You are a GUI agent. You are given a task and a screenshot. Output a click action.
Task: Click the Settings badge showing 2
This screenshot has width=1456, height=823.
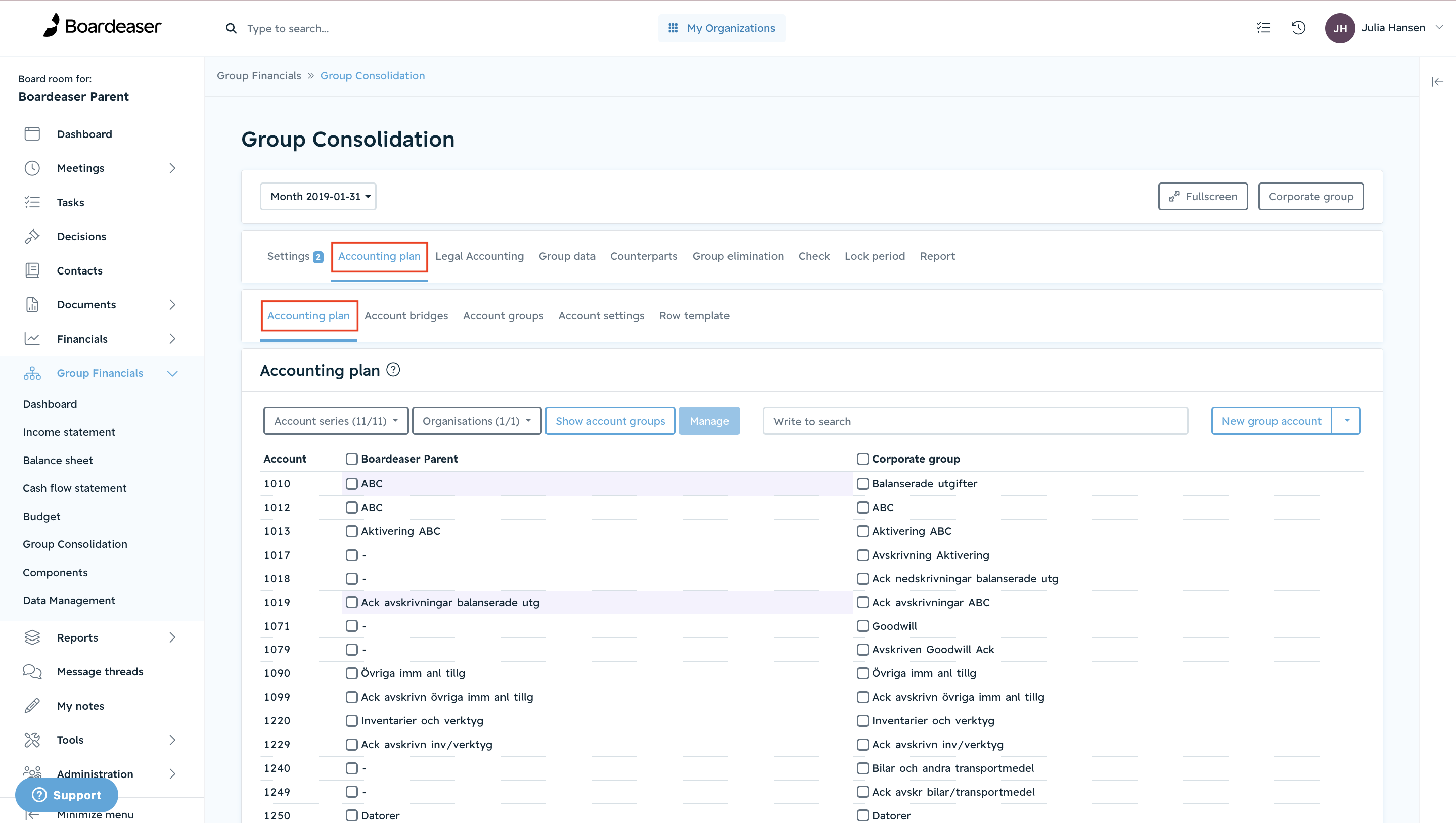(x=318, y=257)
